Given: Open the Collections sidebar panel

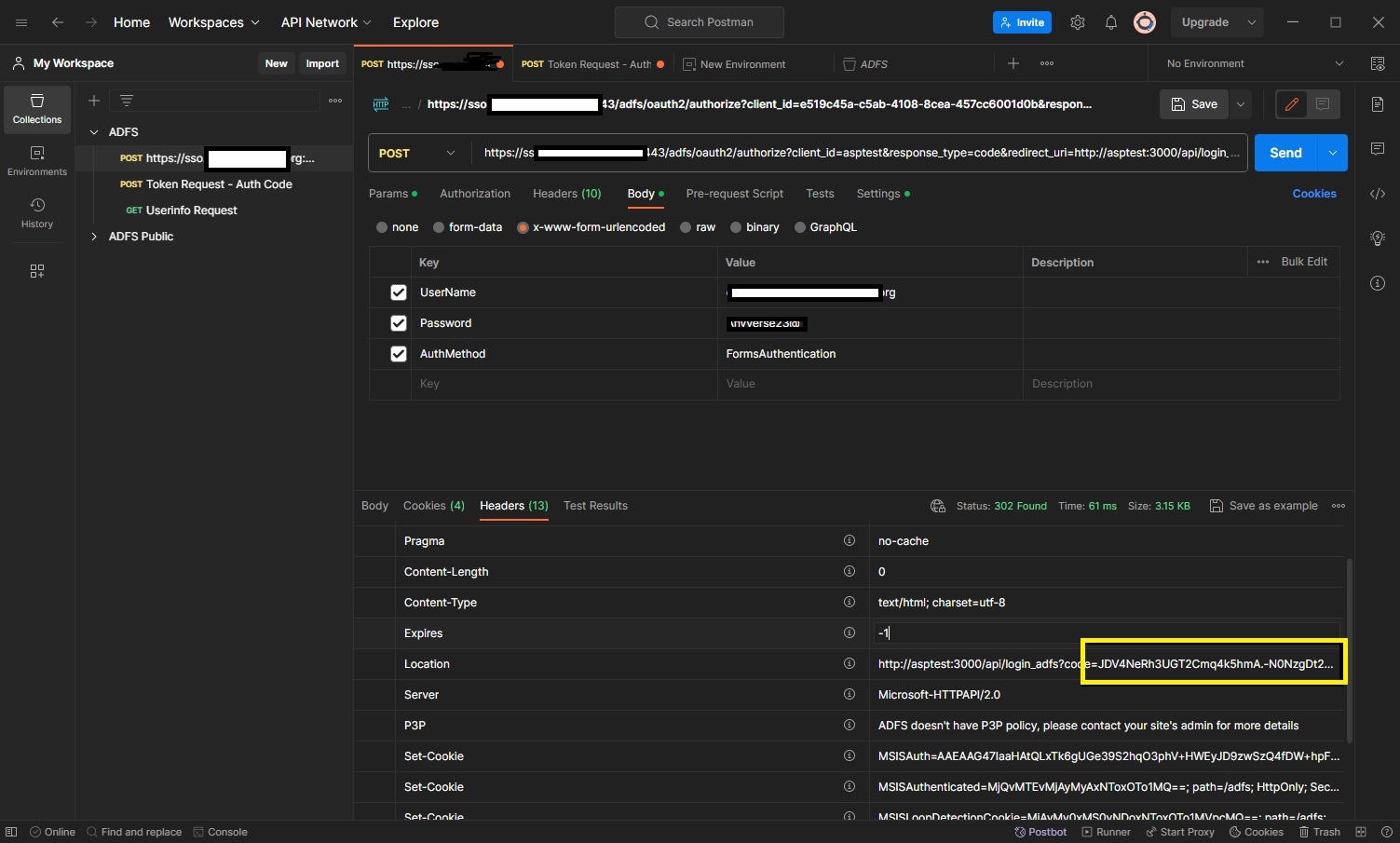Looking at the screenshot, I should [x=37, y=110].
